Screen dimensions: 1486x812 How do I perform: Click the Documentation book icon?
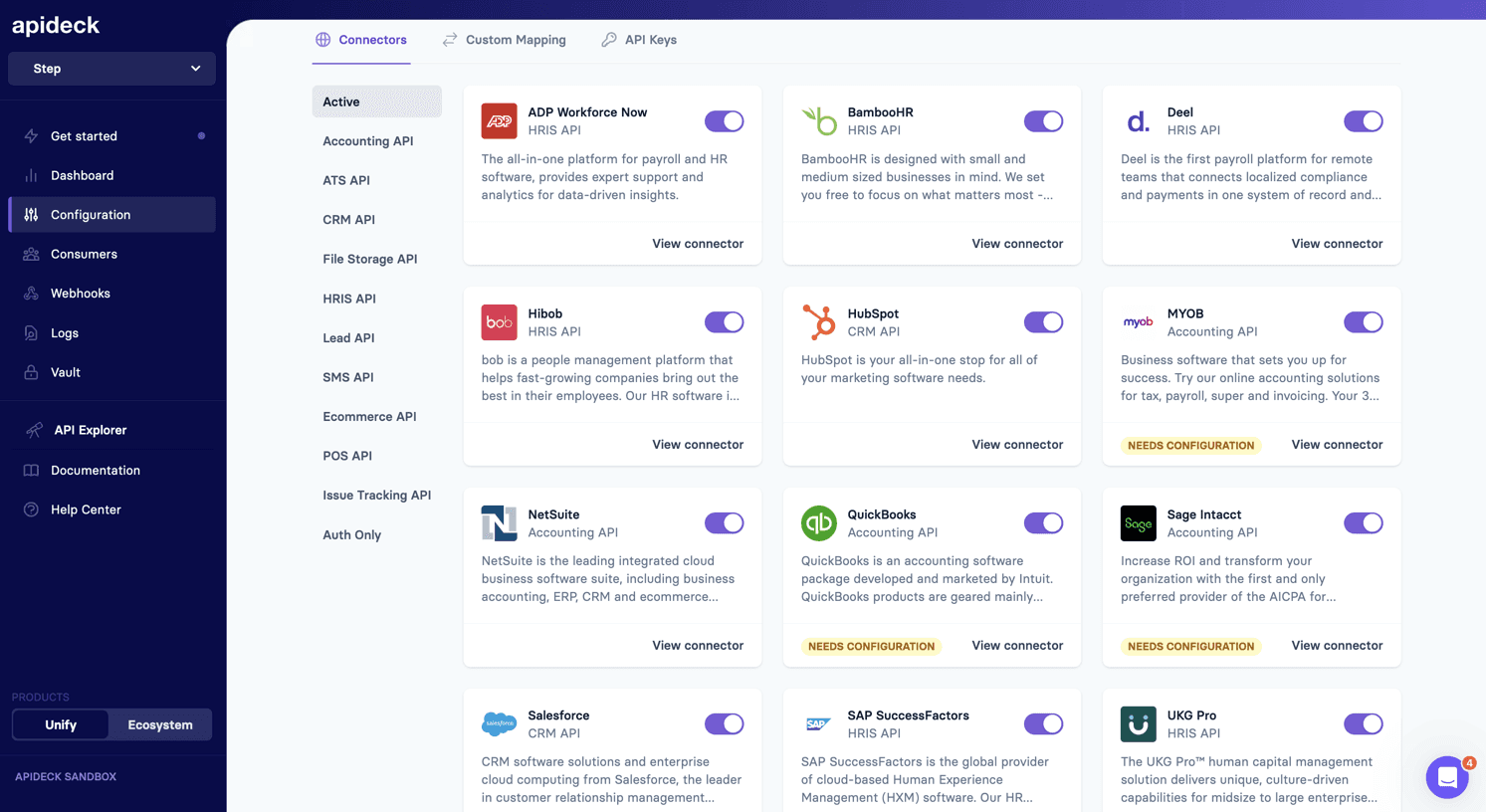point(31,471)
